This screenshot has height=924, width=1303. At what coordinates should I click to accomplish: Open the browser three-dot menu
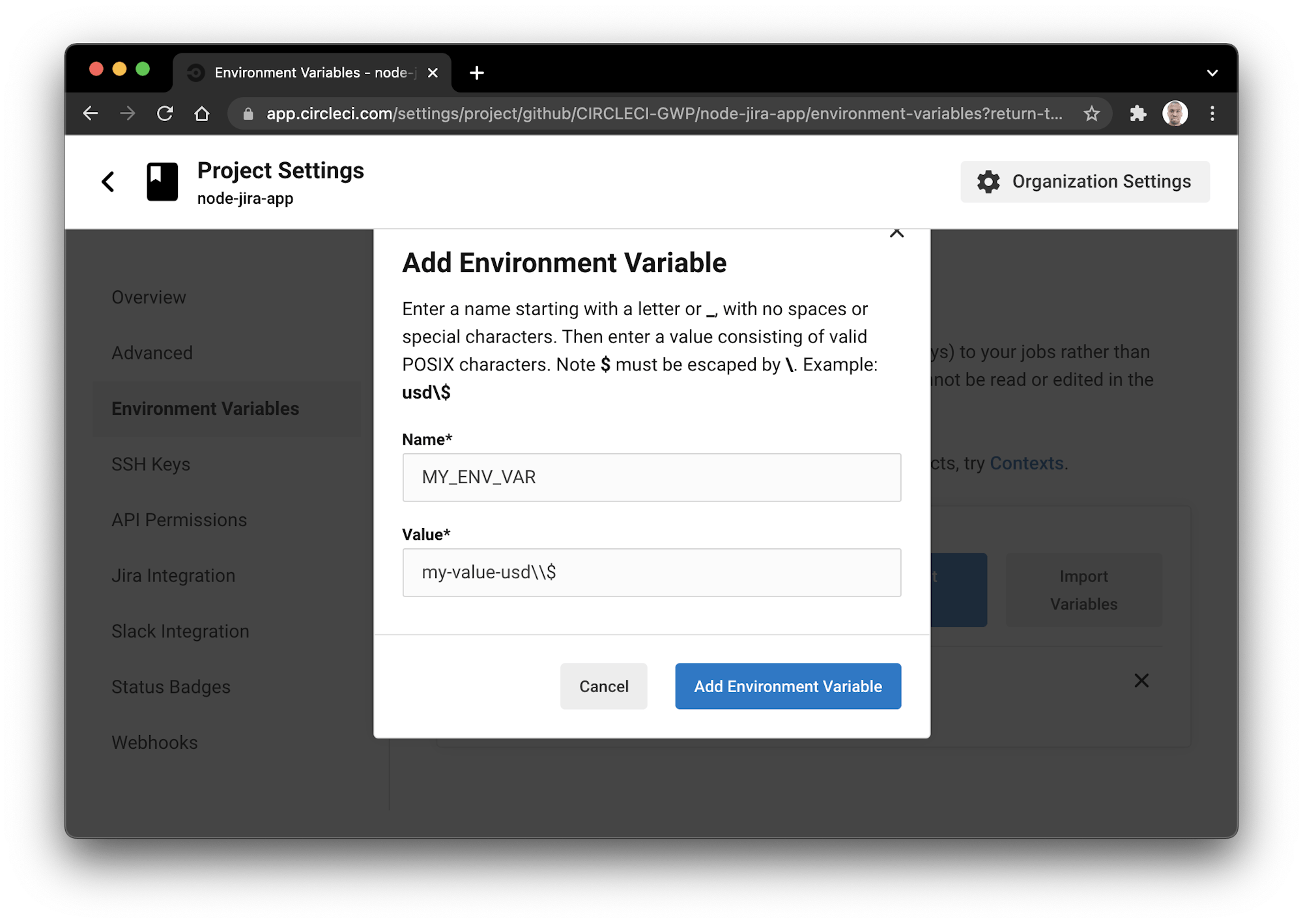click(x=1212, y=113)
